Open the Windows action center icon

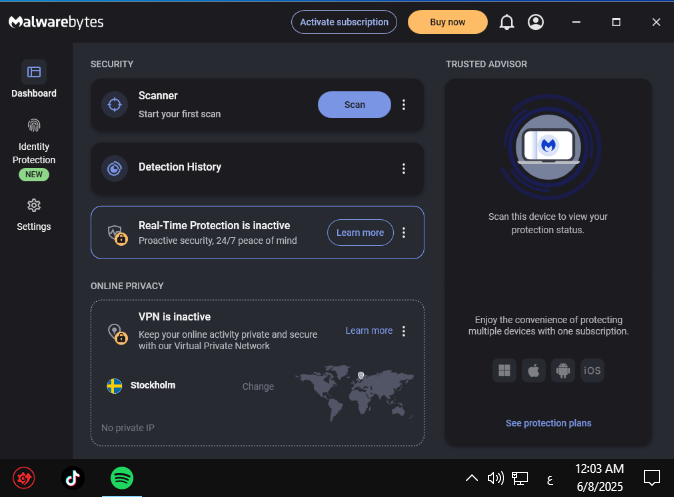click(652, 478)
